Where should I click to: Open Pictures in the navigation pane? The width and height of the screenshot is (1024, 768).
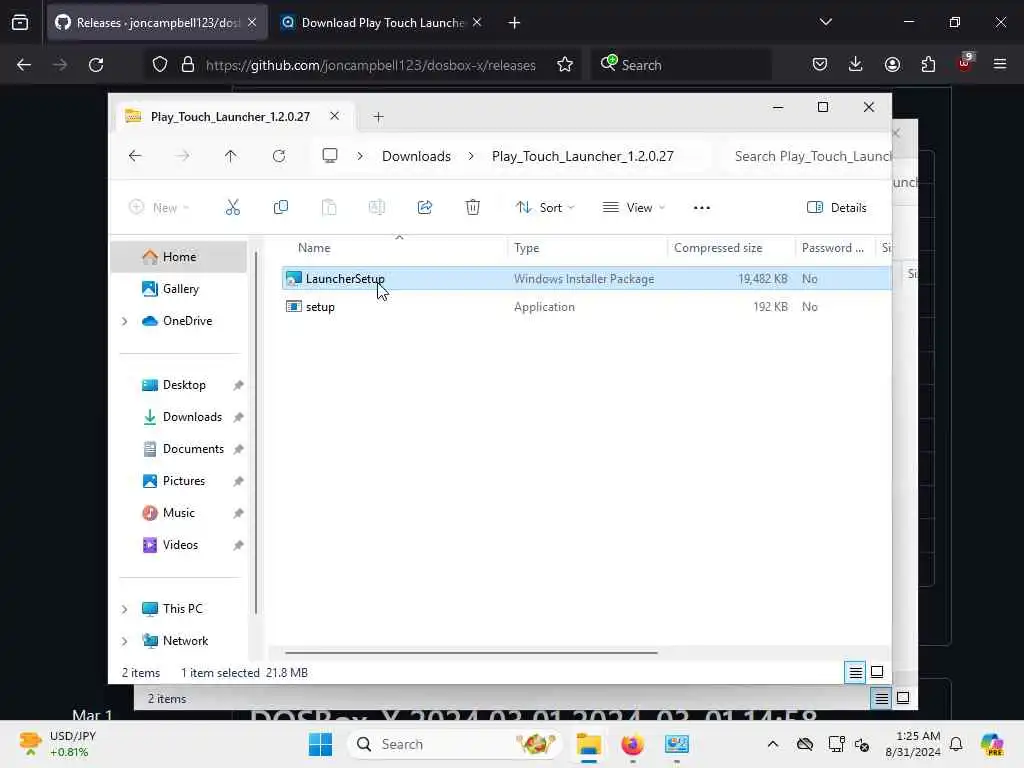click(184, 481)
